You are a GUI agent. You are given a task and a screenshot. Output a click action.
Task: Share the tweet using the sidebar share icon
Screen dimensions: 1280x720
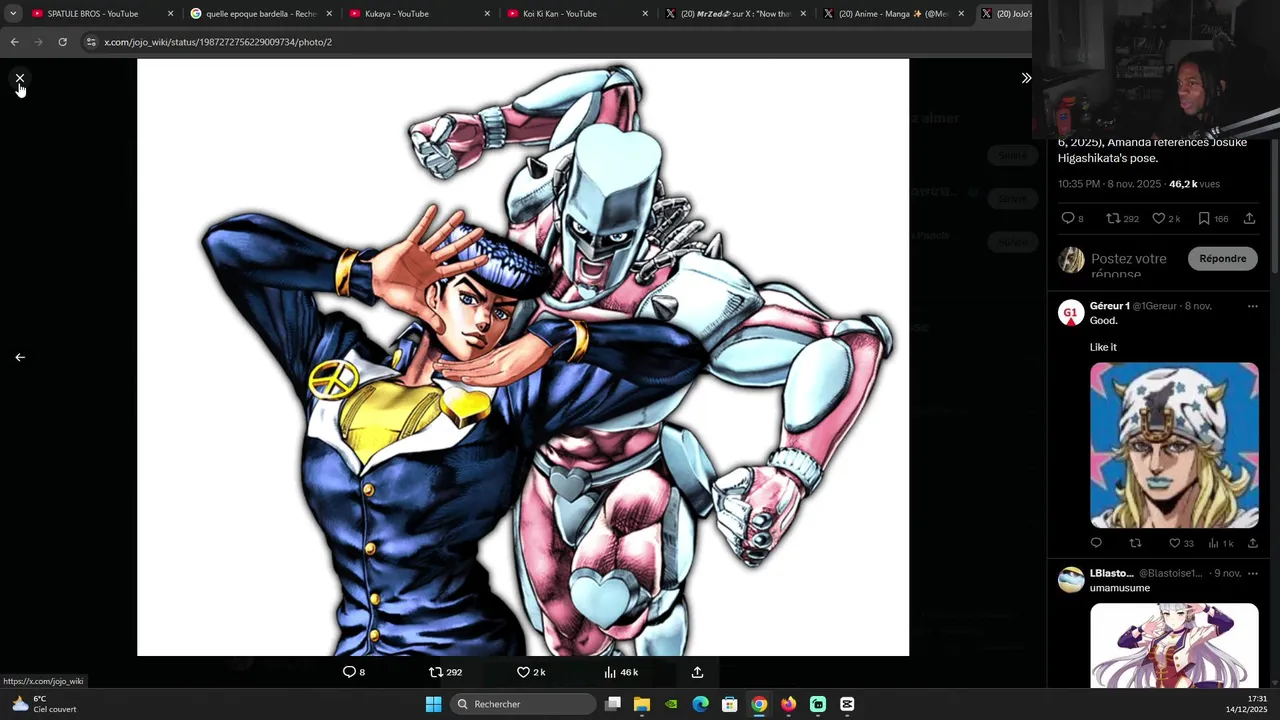pyautogui.click(x=1249, y=218)
